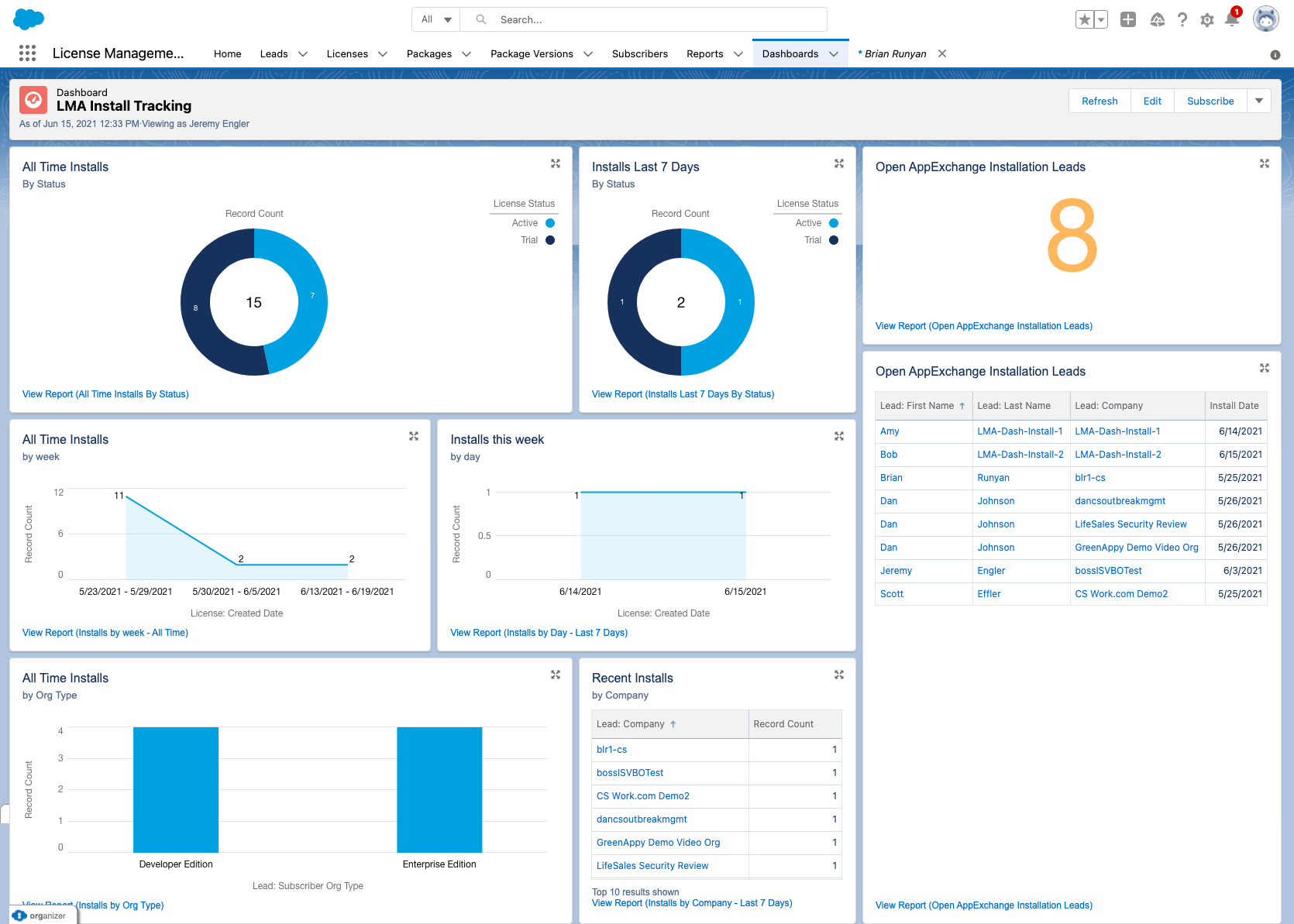Open the All search scope dropdown
The height and width of the screenshot is (924, 1294).
tap(435, 19)
